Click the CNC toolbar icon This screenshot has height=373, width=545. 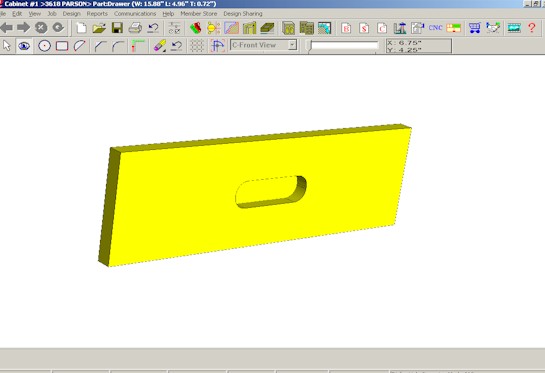coord(435,28)
